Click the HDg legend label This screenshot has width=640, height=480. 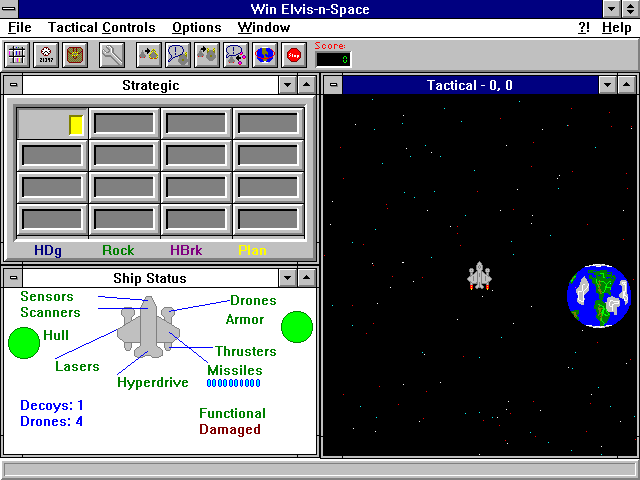point(48,250)
